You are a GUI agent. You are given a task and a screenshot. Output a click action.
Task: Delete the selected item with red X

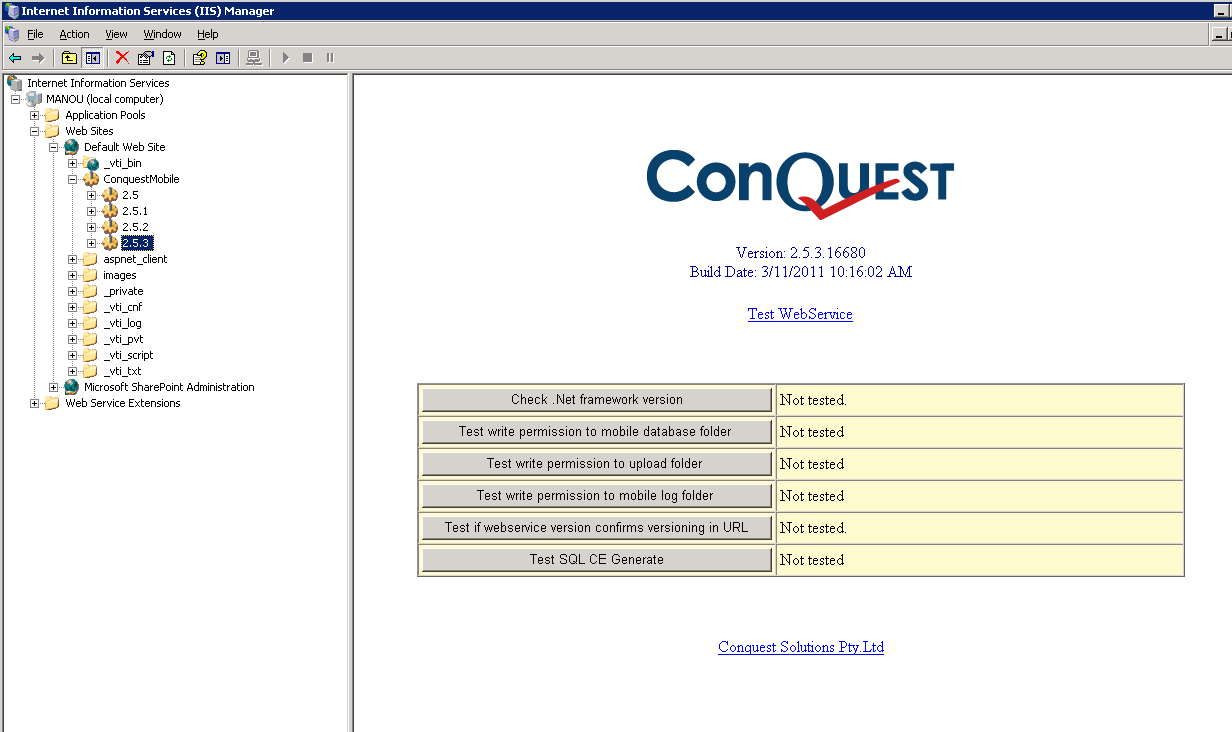point(122,58)
